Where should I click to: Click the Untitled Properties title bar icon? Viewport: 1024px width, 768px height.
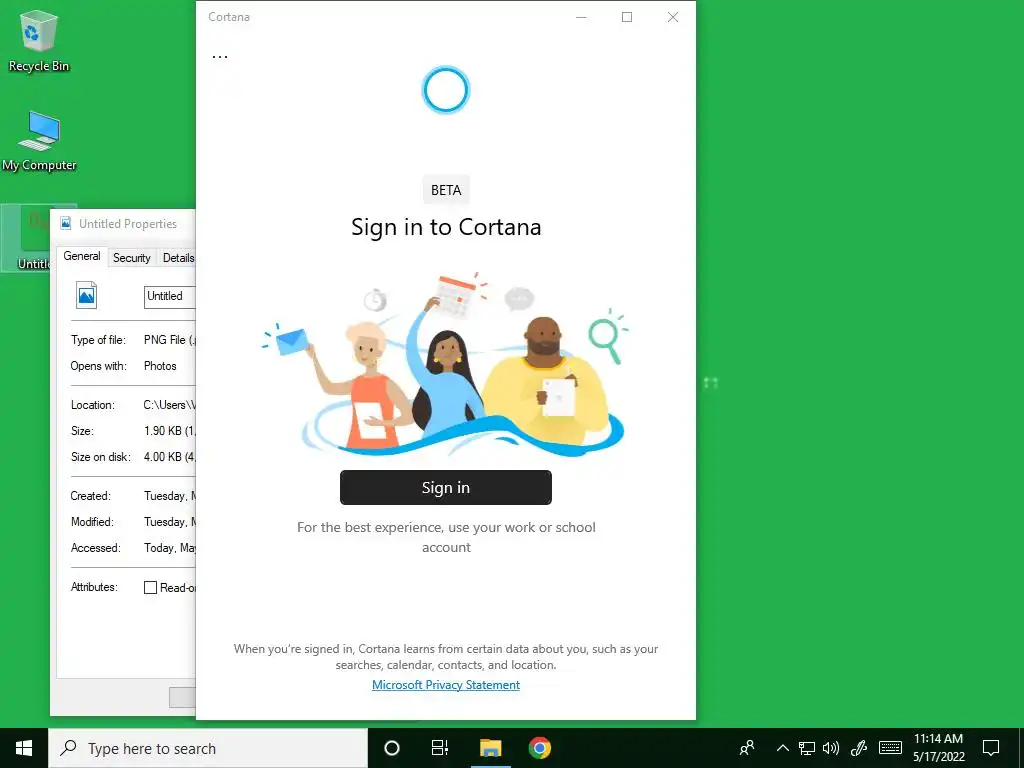pos(66,223)
